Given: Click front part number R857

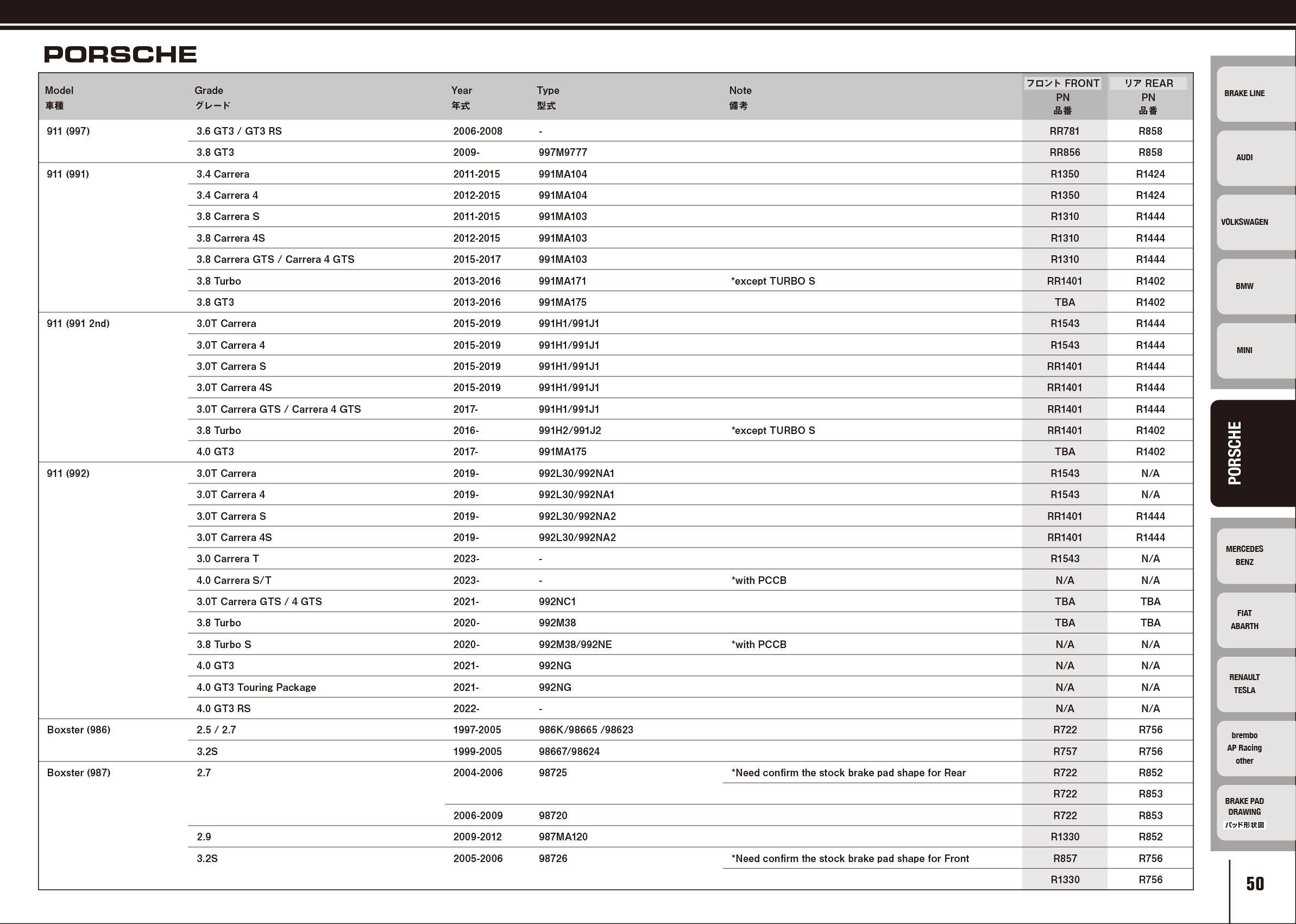Looking at the screenshot, I should (1065, 859).
